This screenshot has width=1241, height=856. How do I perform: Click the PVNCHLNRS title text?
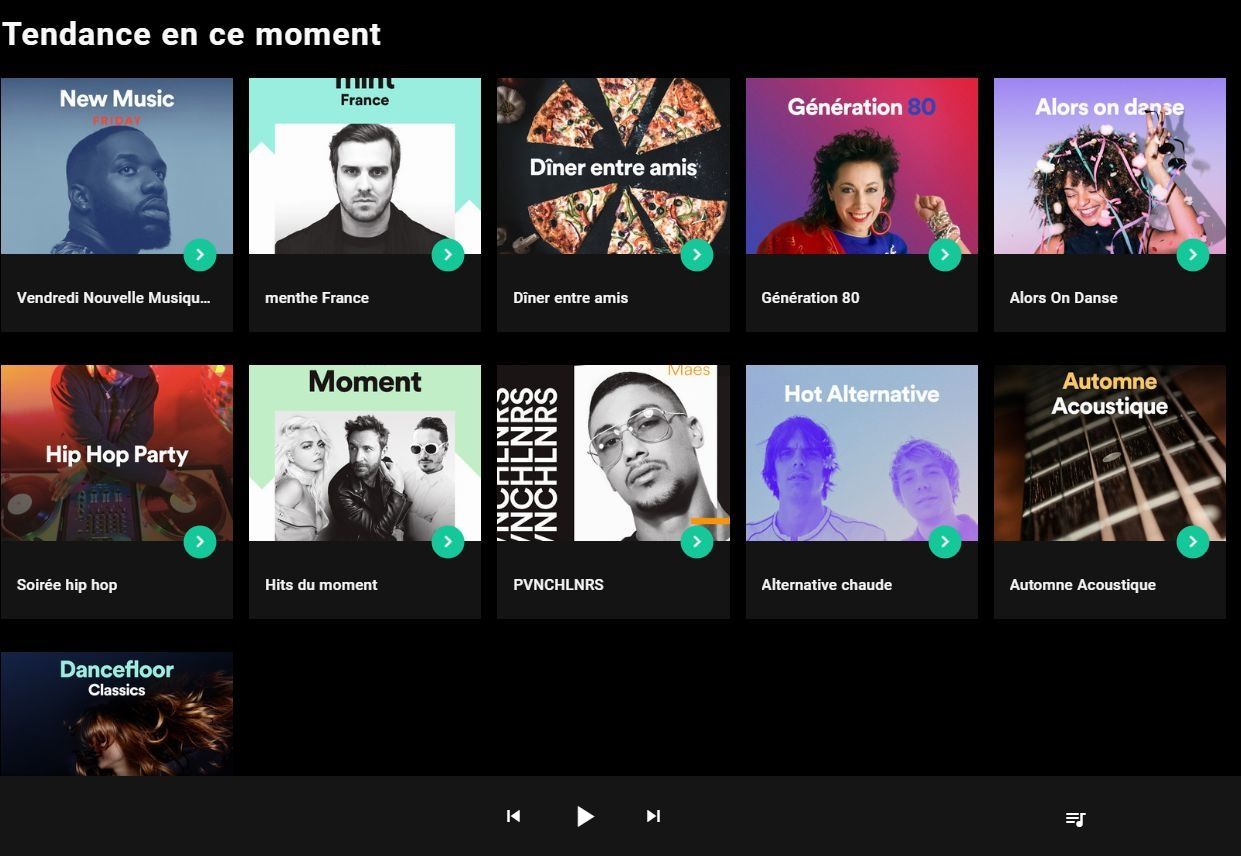[x=558, y=584]
